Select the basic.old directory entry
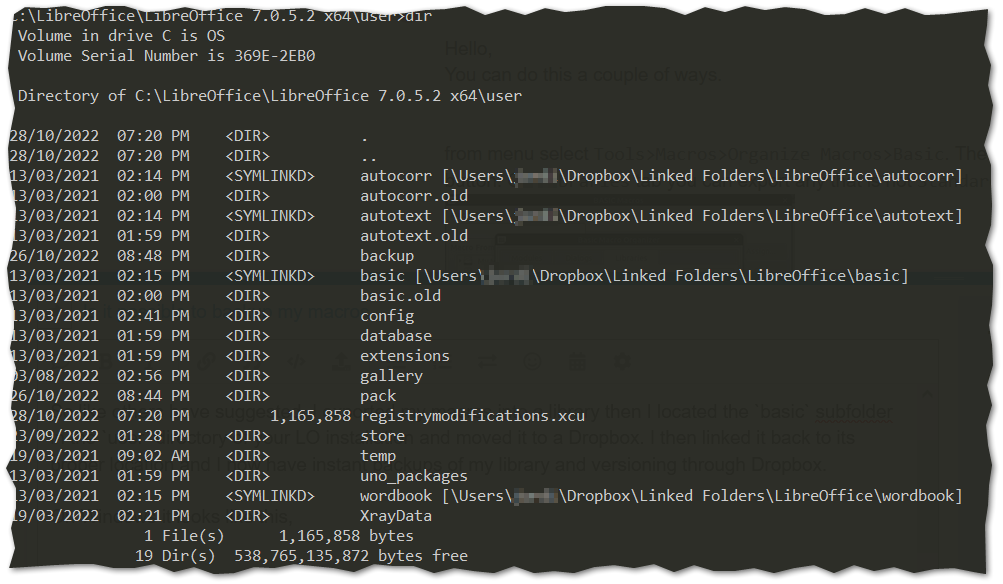The width and height of the screenshot is (1003, 584). pos(400,296)
